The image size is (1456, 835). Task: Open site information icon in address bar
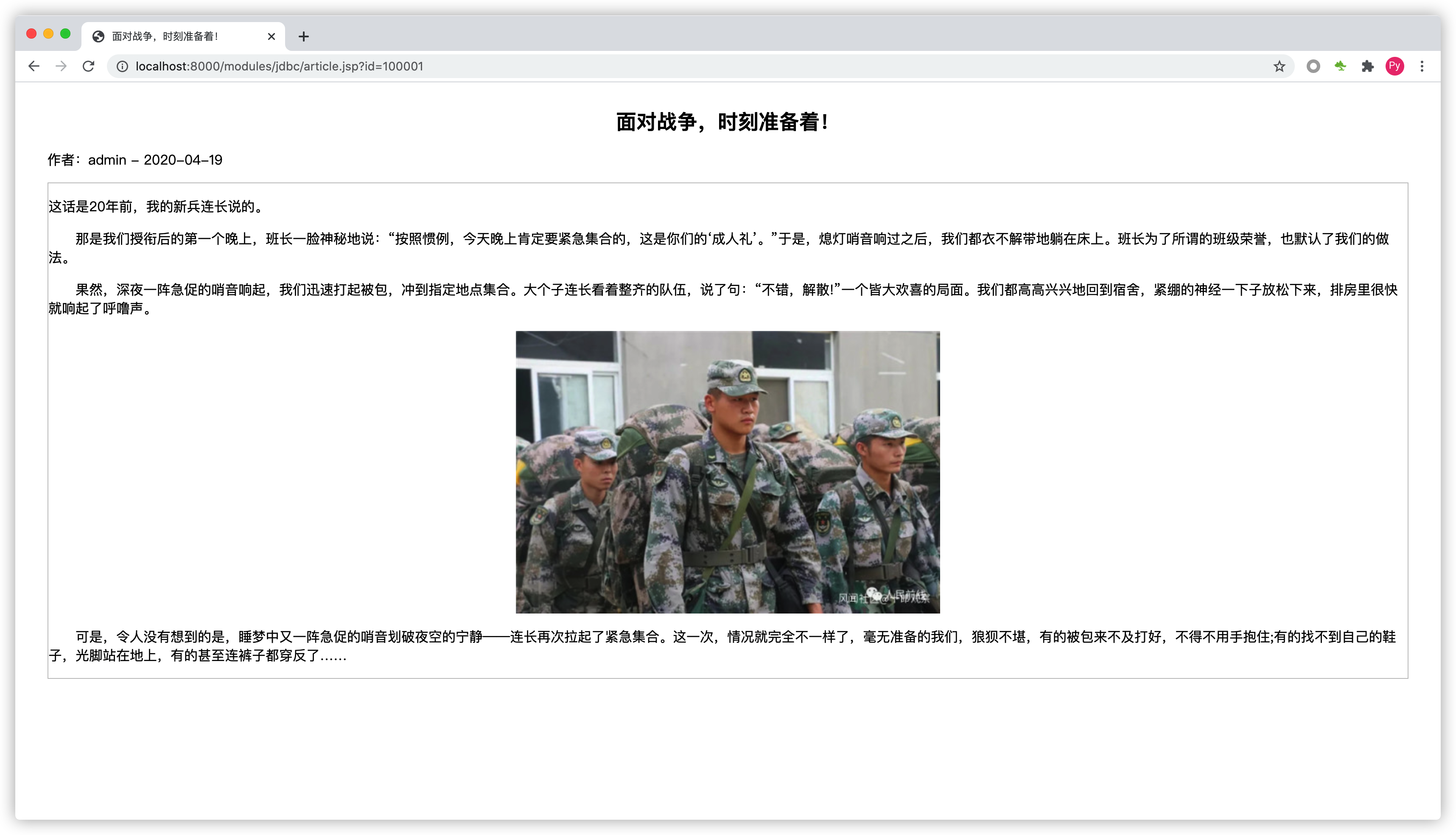click(122, 67)
